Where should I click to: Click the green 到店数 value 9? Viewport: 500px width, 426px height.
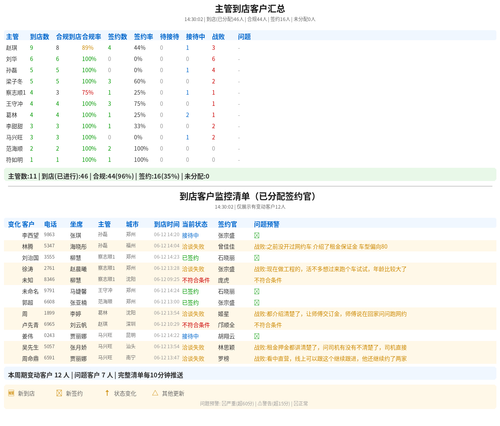point(31,48)
